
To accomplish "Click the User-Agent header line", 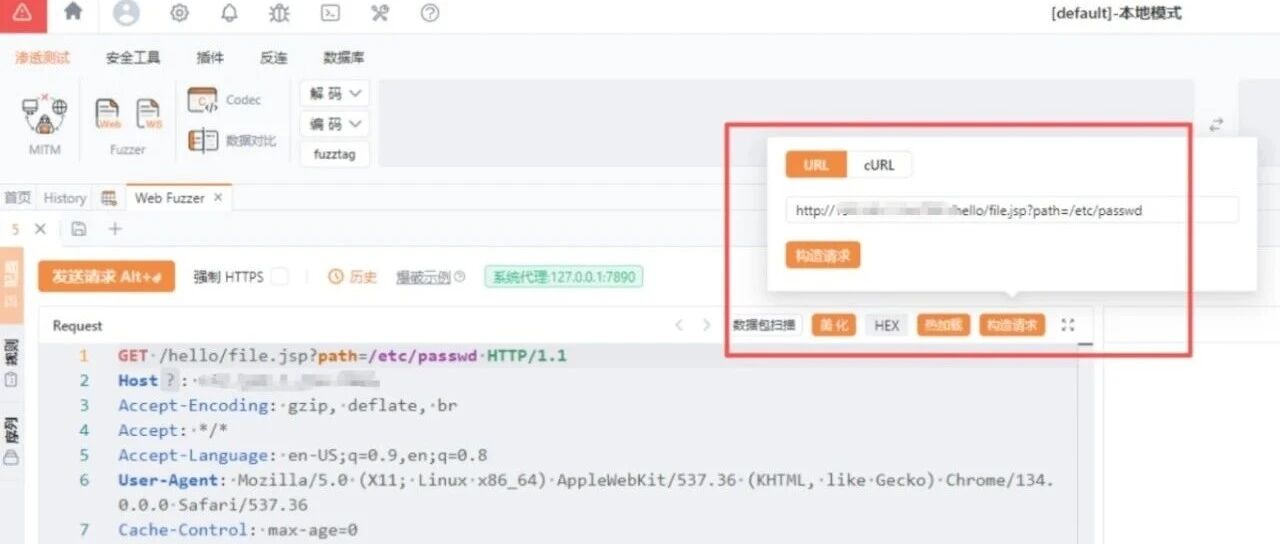I will 585,492.
